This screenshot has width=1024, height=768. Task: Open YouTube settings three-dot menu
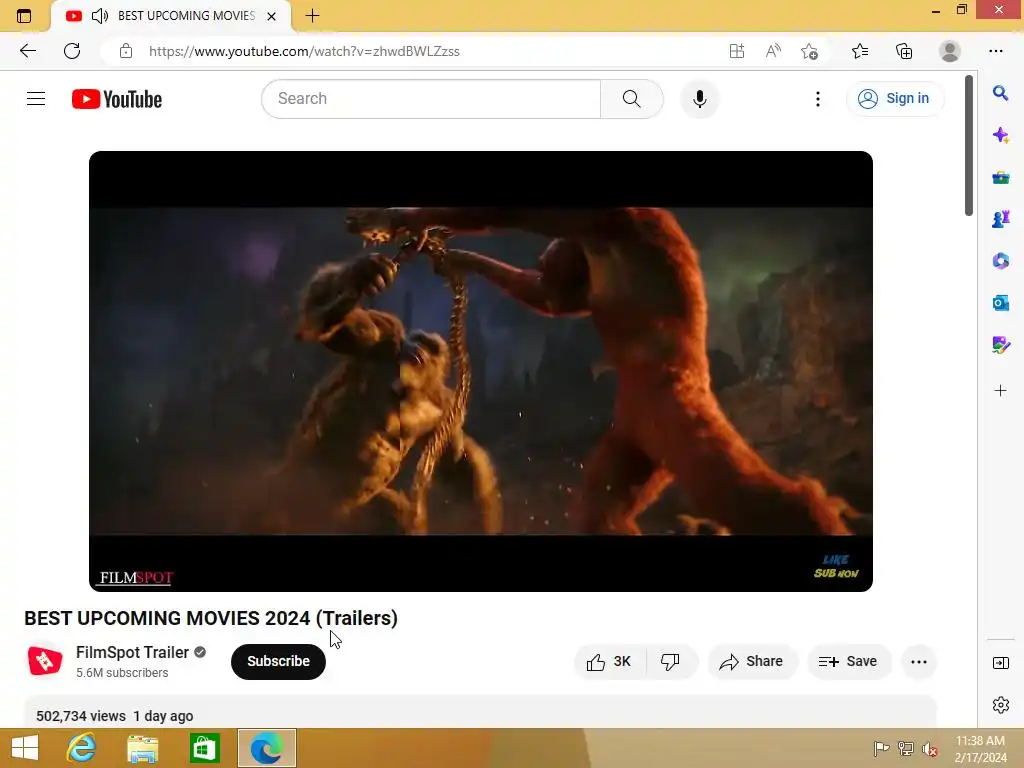click(818, 99)
